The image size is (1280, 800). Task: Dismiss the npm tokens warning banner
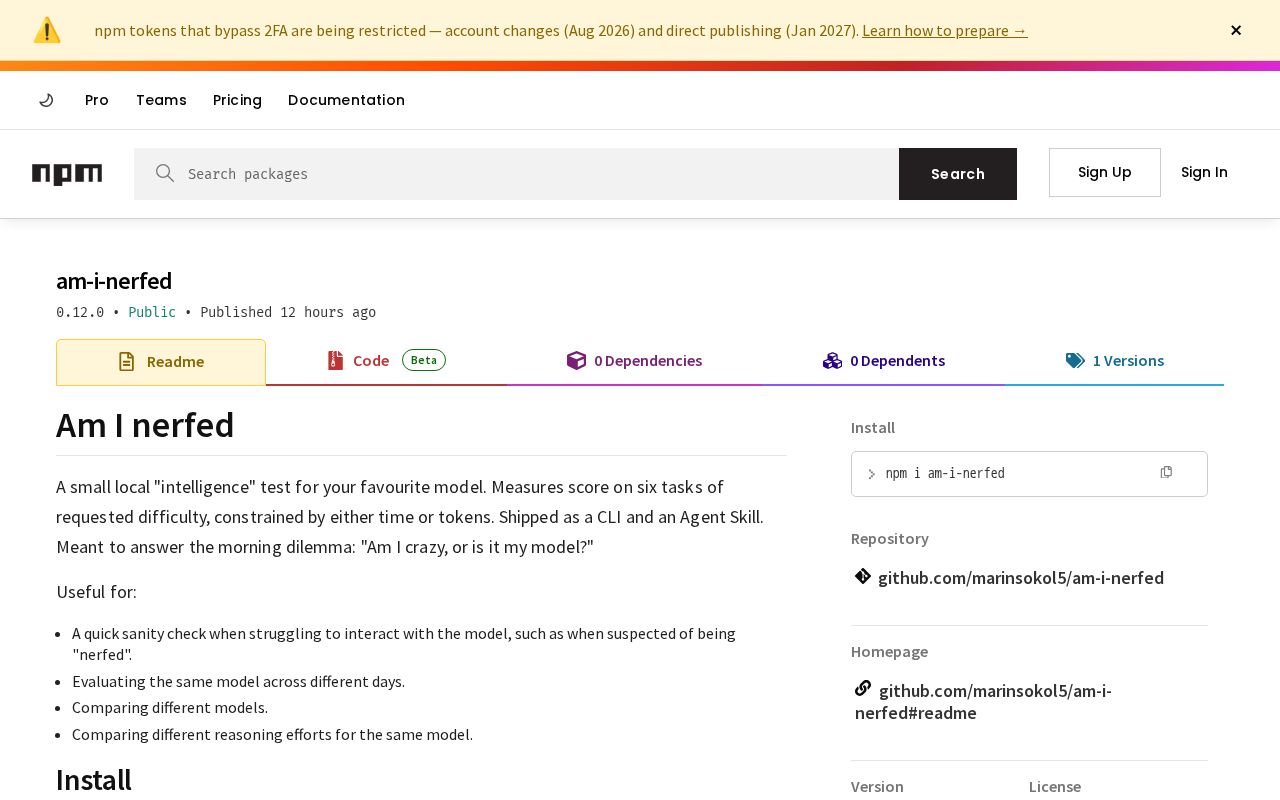1236,30
